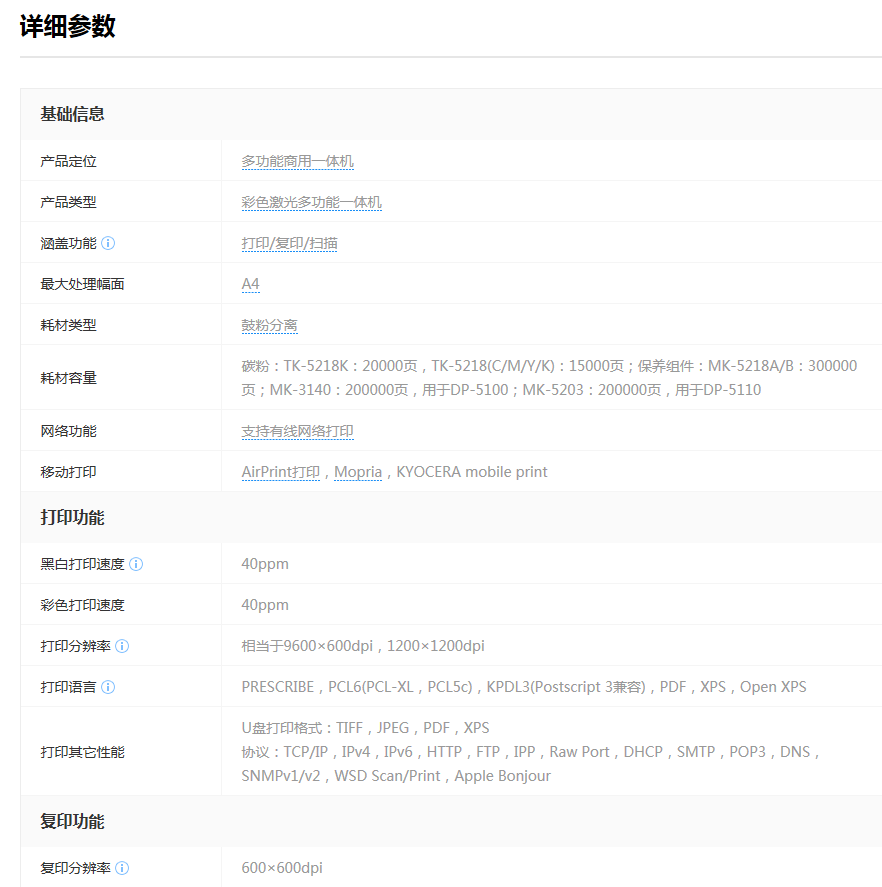Image resolution: width=882 pixels, height=887 pixels.
Task: Follow the 彩色激光多功能一体机 link
Action: (311, 202)
